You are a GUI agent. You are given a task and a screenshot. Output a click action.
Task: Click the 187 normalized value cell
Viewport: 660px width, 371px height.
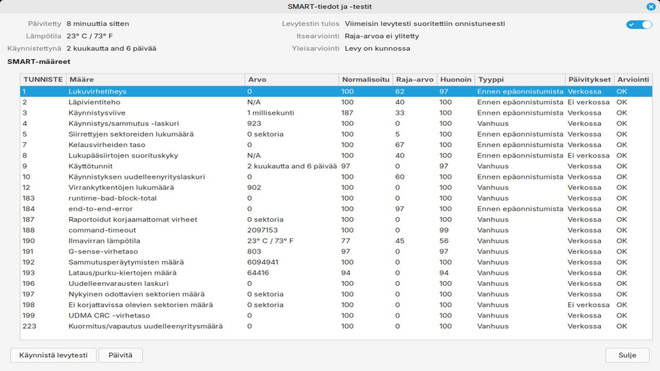pyautogui.click(x=347, y=113)
